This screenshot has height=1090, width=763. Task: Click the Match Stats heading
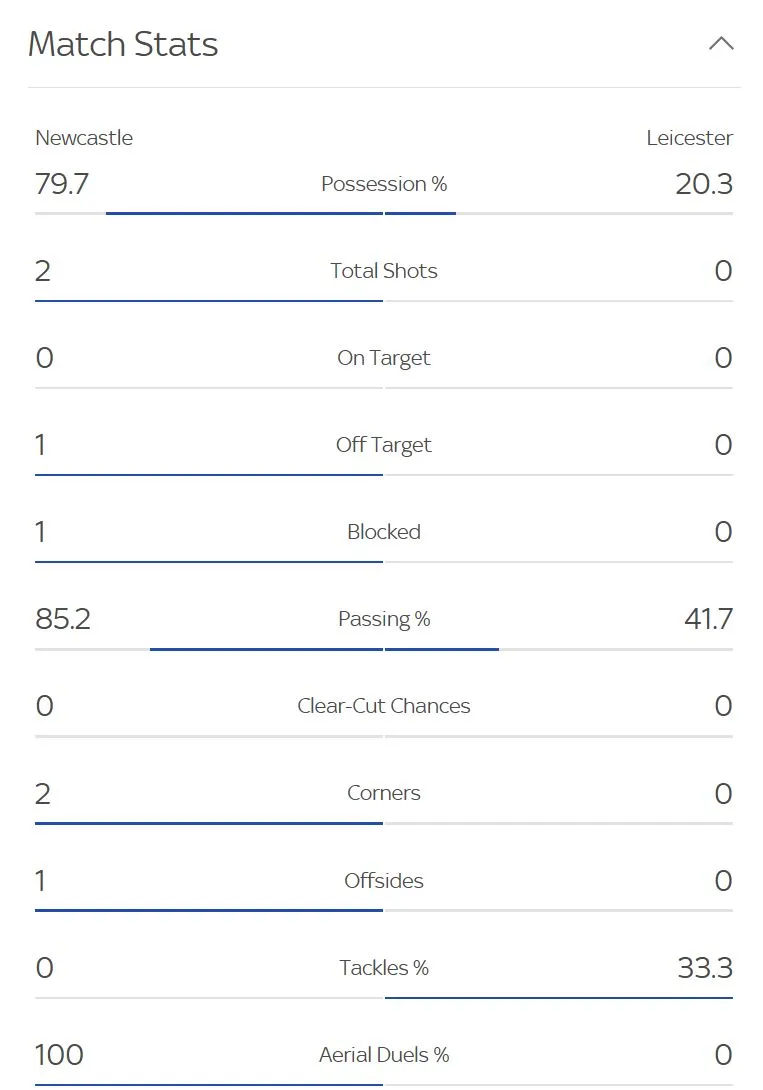coord(123,44)
